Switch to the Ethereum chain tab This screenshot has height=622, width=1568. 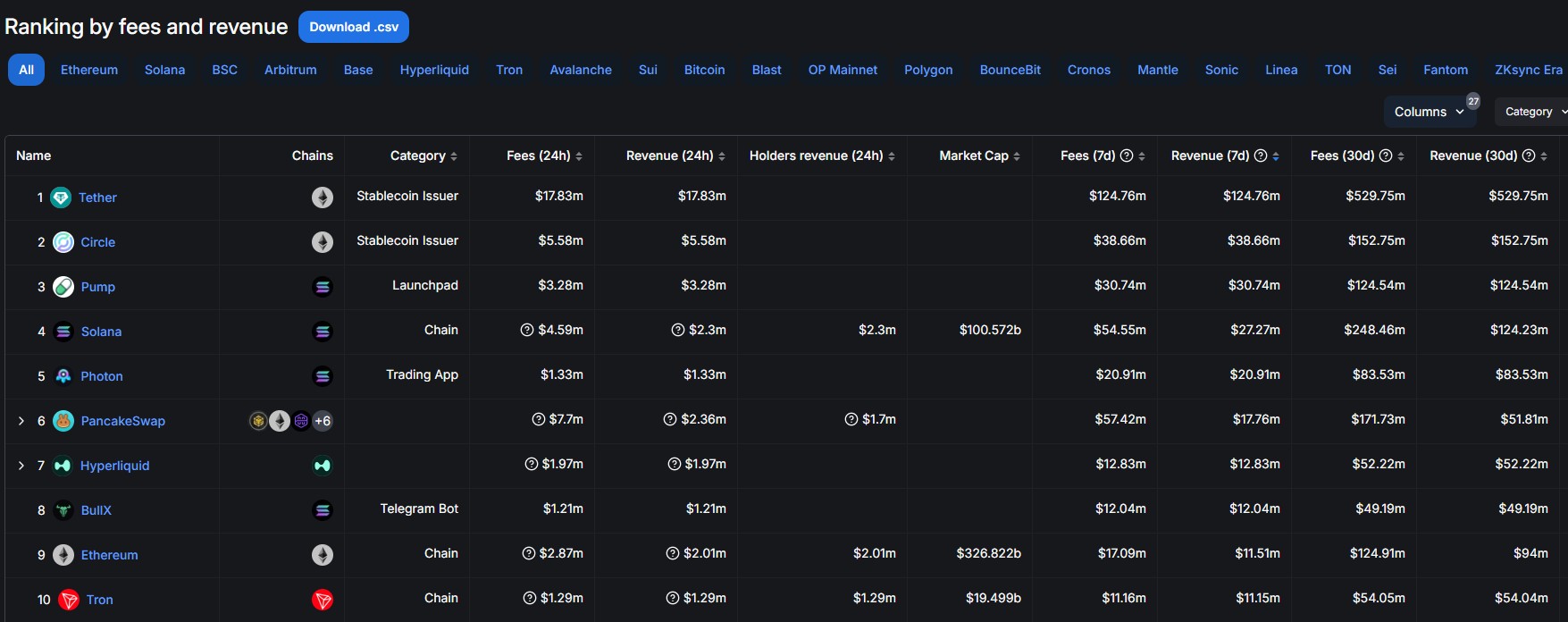[89, 70]
